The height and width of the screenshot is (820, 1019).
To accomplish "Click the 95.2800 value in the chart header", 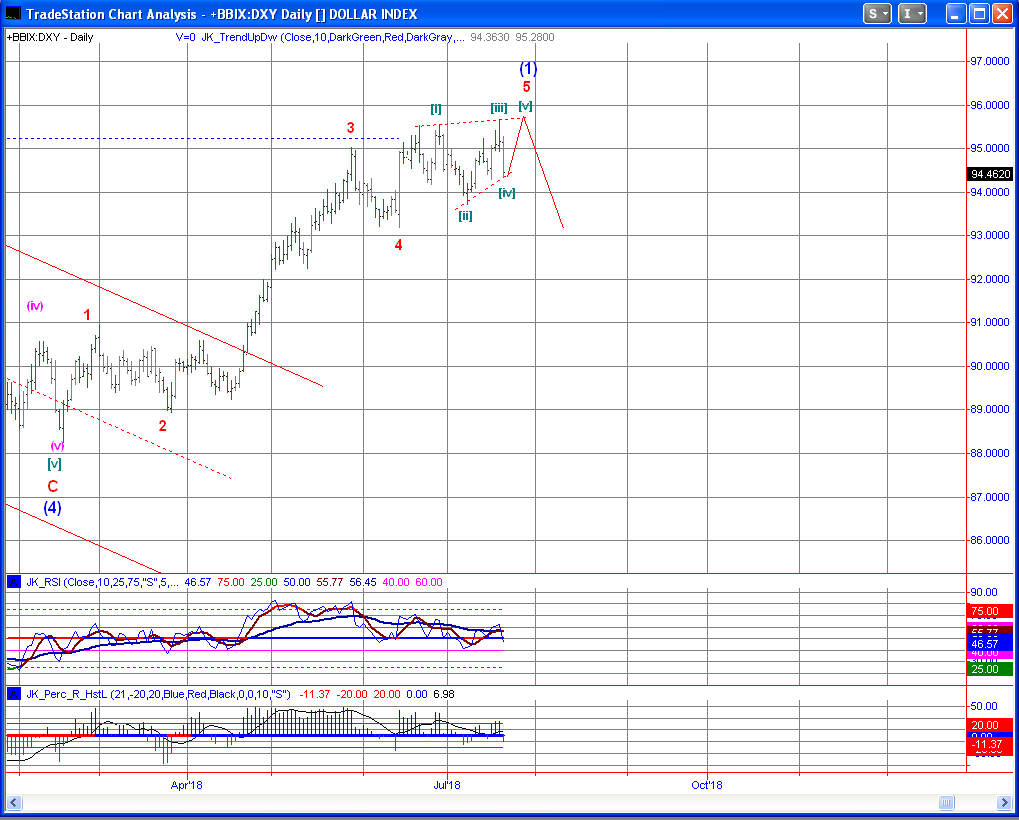I will [x=535, y=37].
